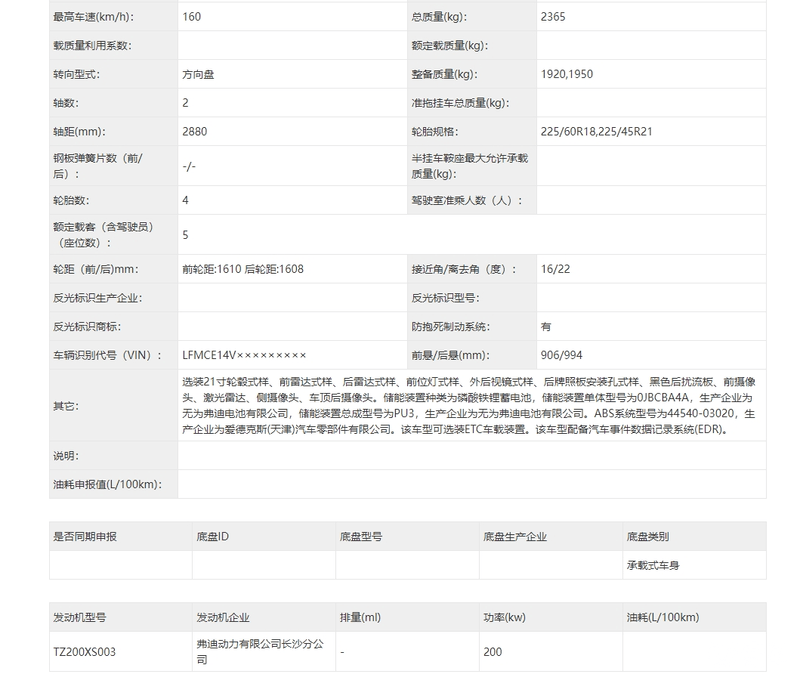This screenshot has height=678, width=800.
Task: Select the wheelbase value 2880
Action: (x=194, y=132)
